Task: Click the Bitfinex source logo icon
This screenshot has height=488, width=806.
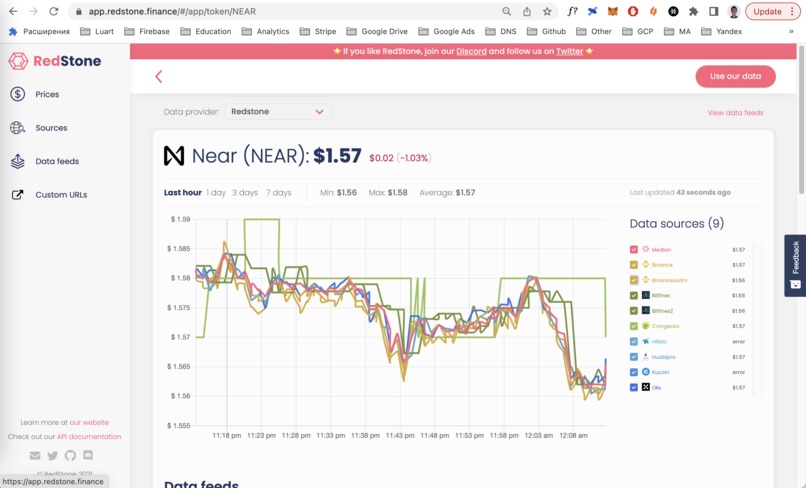Action: click(646, 295)
